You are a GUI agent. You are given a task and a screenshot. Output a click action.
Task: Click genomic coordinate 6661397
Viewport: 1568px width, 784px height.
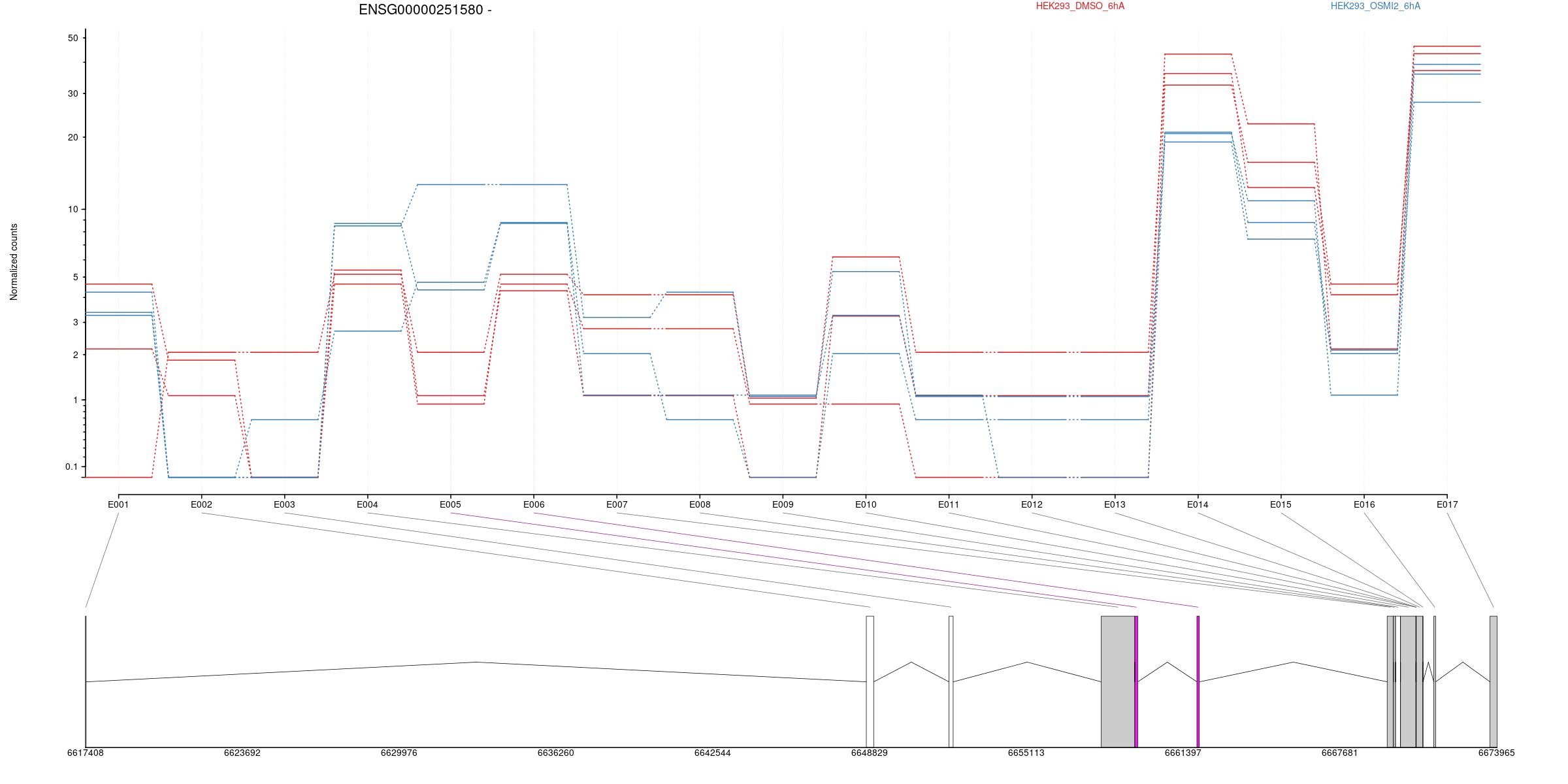tap(1183, 753)
